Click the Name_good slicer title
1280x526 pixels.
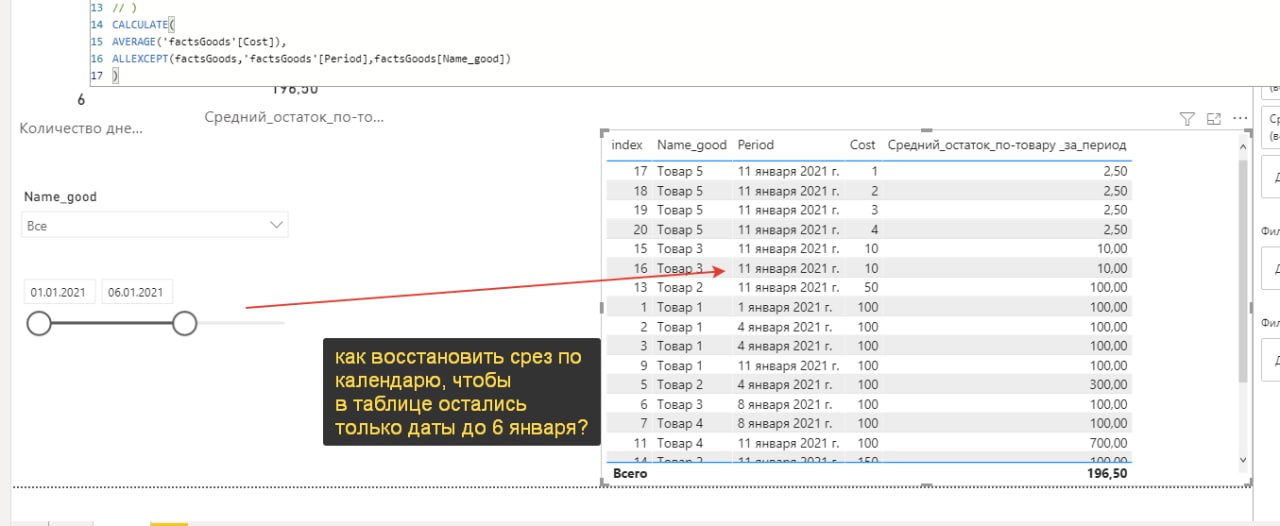pyautogui.click(x=60, y=197)
